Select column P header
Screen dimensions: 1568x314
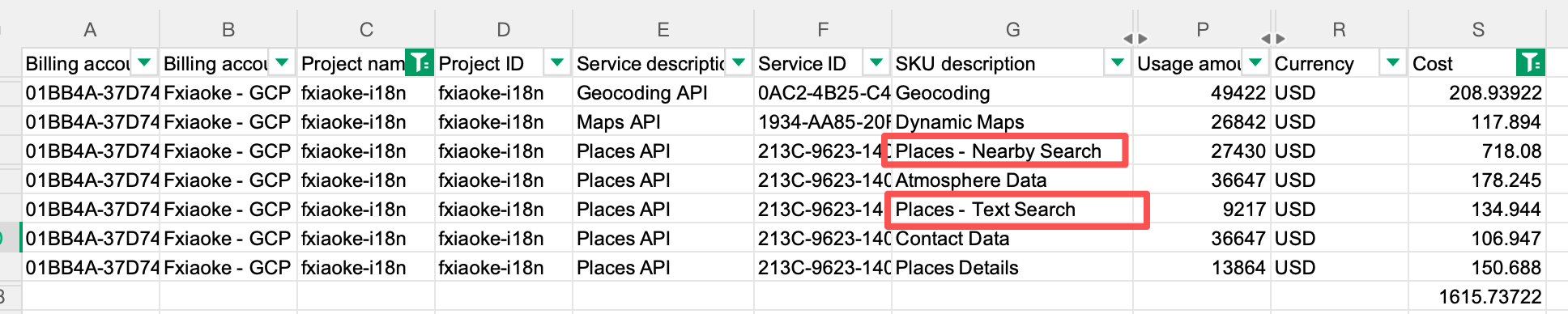[x=1203, y=29]
